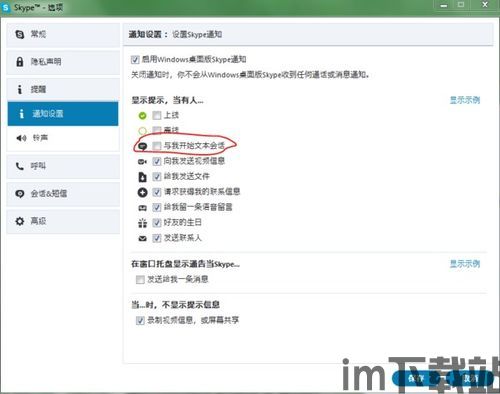Click the file icon beside 给我发送文件
Image resolution: width=500 pixels, height=394 pixels.
point(142,177)
